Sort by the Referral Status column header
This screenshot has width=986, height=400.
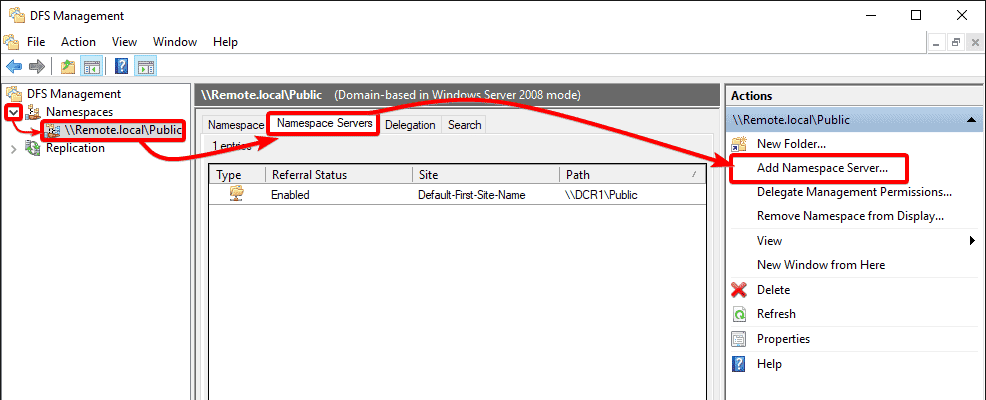coord(338,175)
